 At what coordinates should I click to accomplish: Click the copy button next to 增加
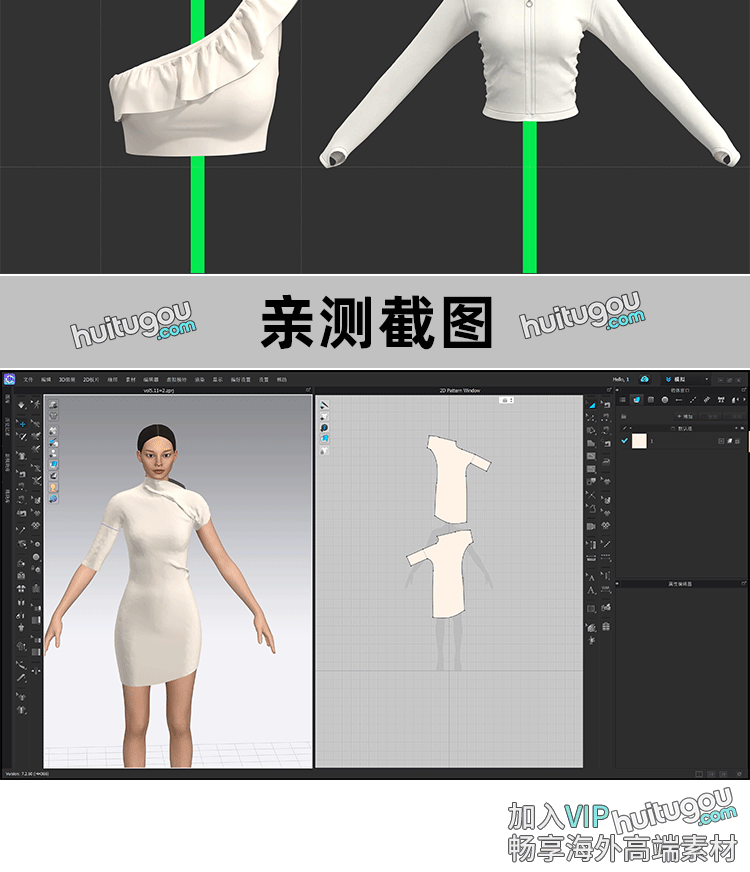(x=711, y=416)
